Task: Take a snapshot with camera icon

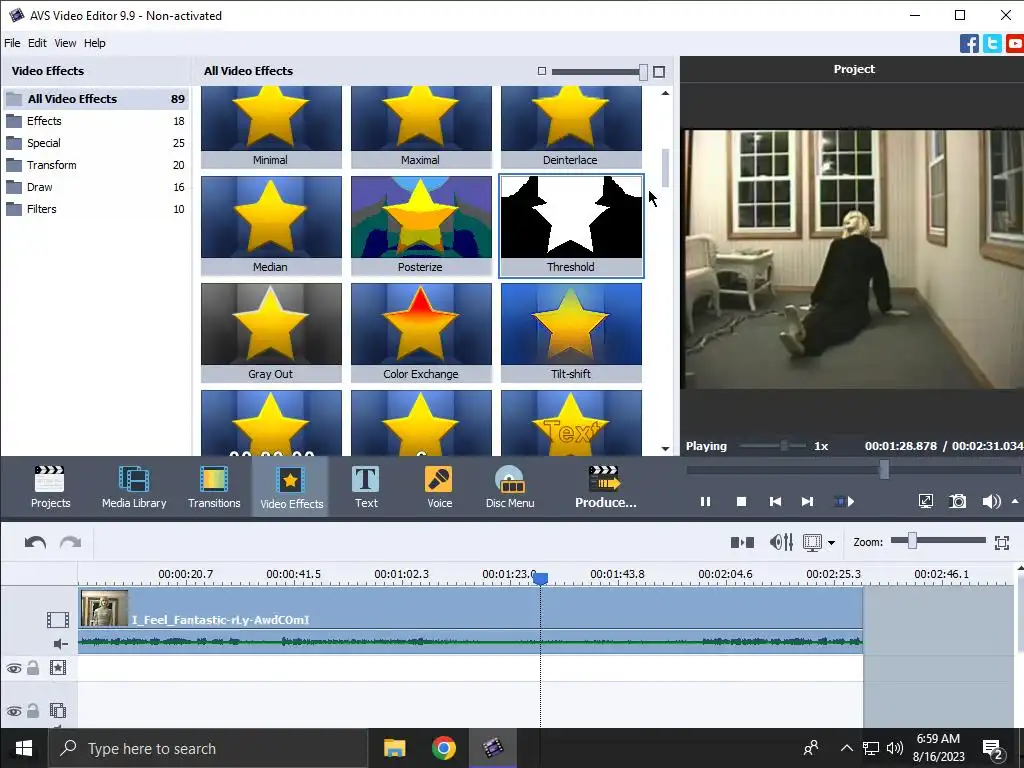Action: coord(957,501)
